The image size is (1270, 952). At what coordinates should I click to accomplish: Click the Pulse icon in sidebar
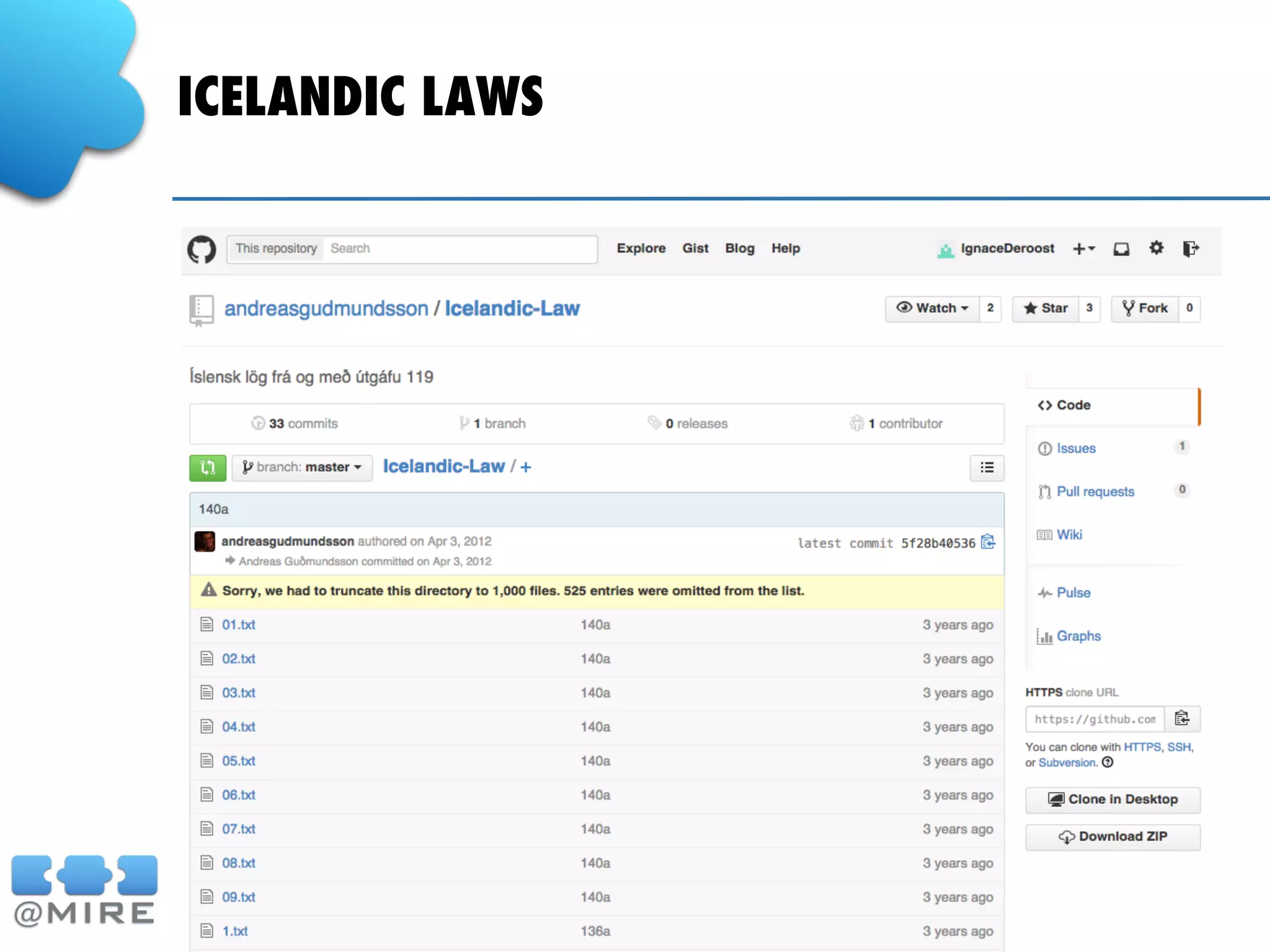(1045, 593)
